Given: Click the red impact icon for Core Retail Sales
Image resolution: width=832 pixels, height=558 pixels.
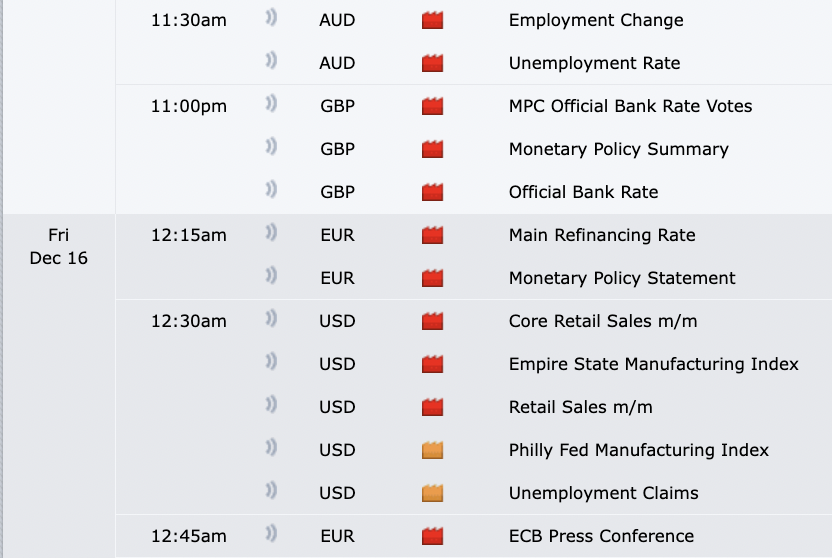Looking at the screenshot, I should coord(432,321).
